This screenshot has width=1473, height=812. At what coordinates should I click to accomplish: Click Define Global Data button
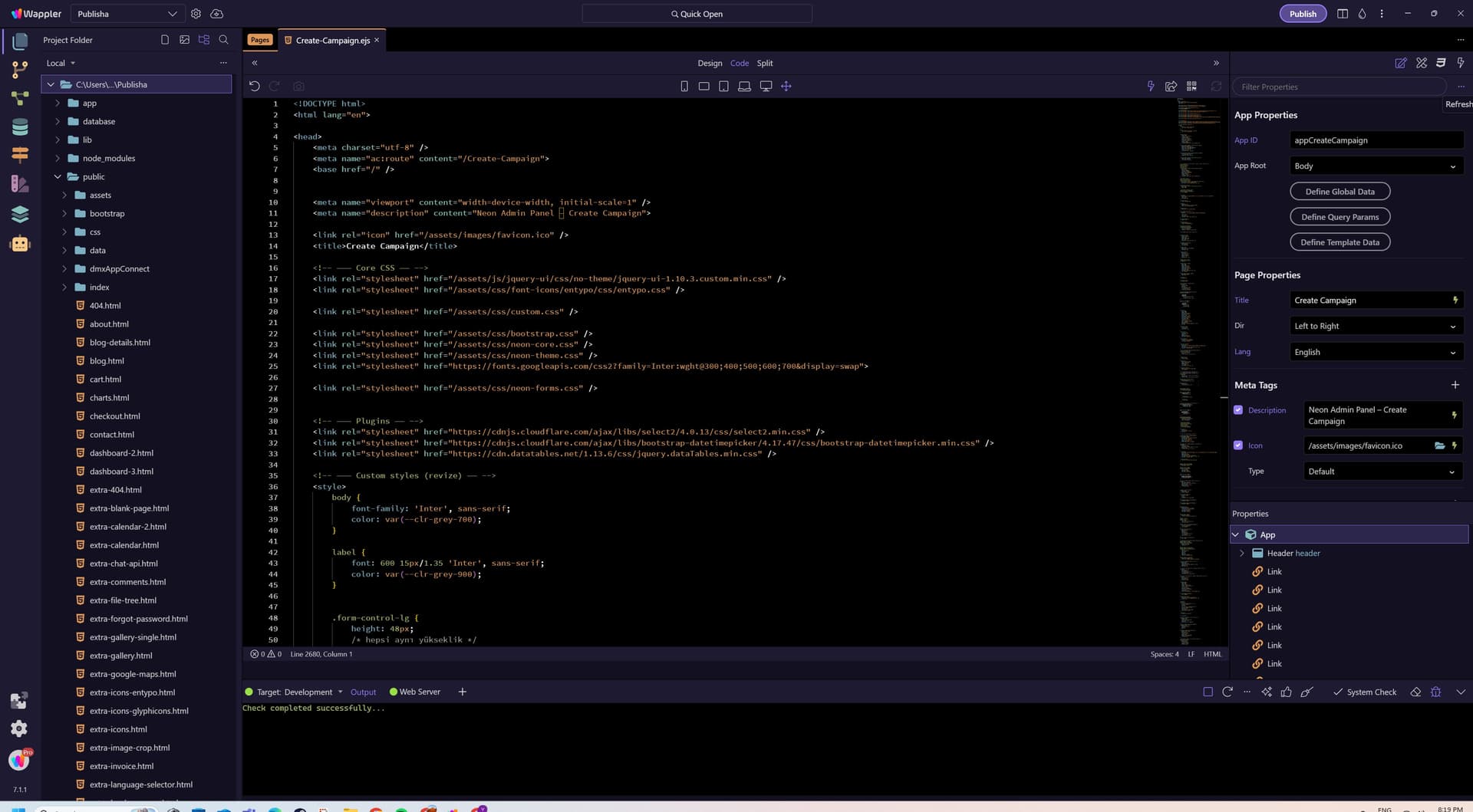[x=1340, y=192]
